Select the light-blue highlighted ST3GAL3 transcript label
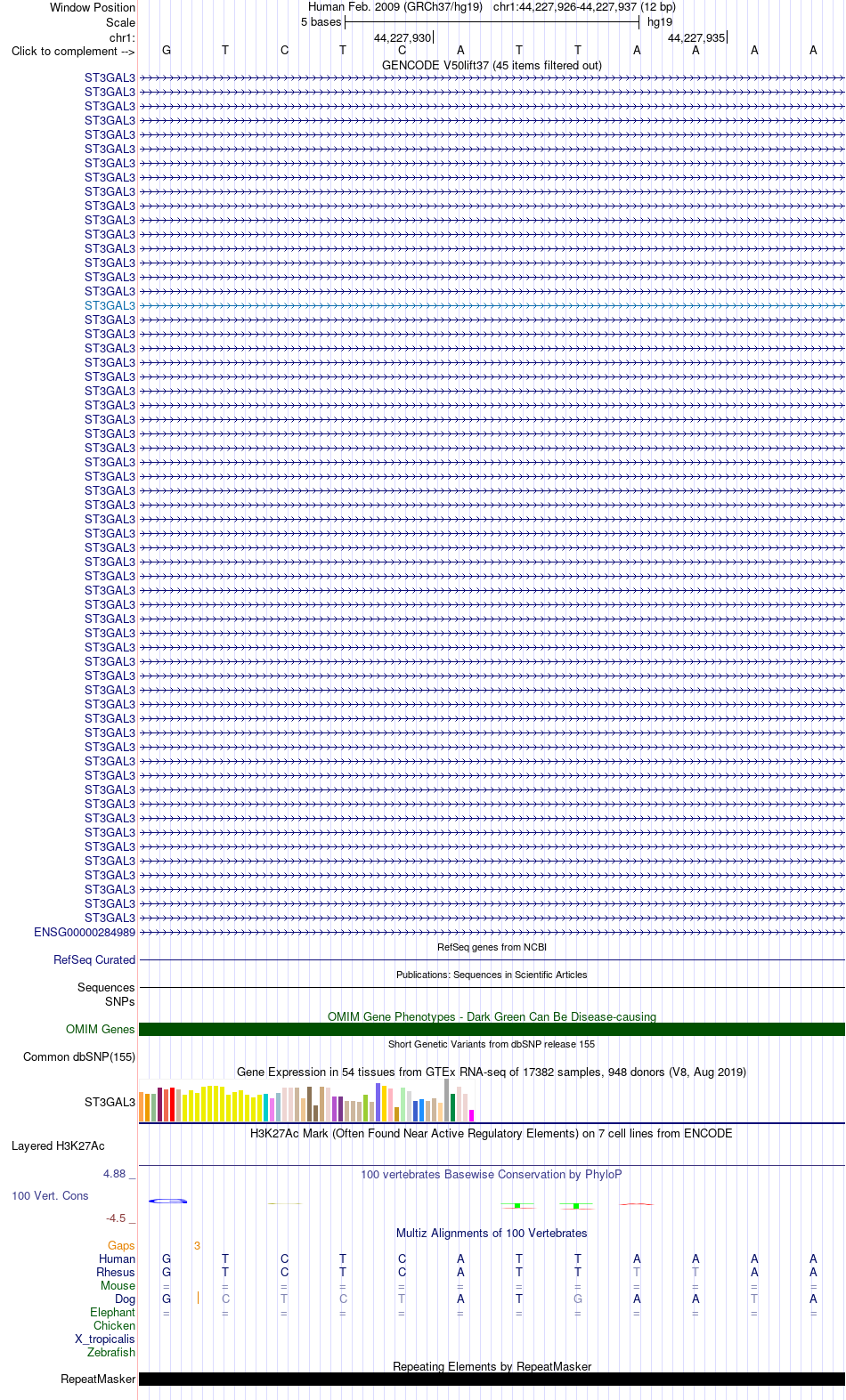Screen dimensions: 846x1400 (110, 305)
